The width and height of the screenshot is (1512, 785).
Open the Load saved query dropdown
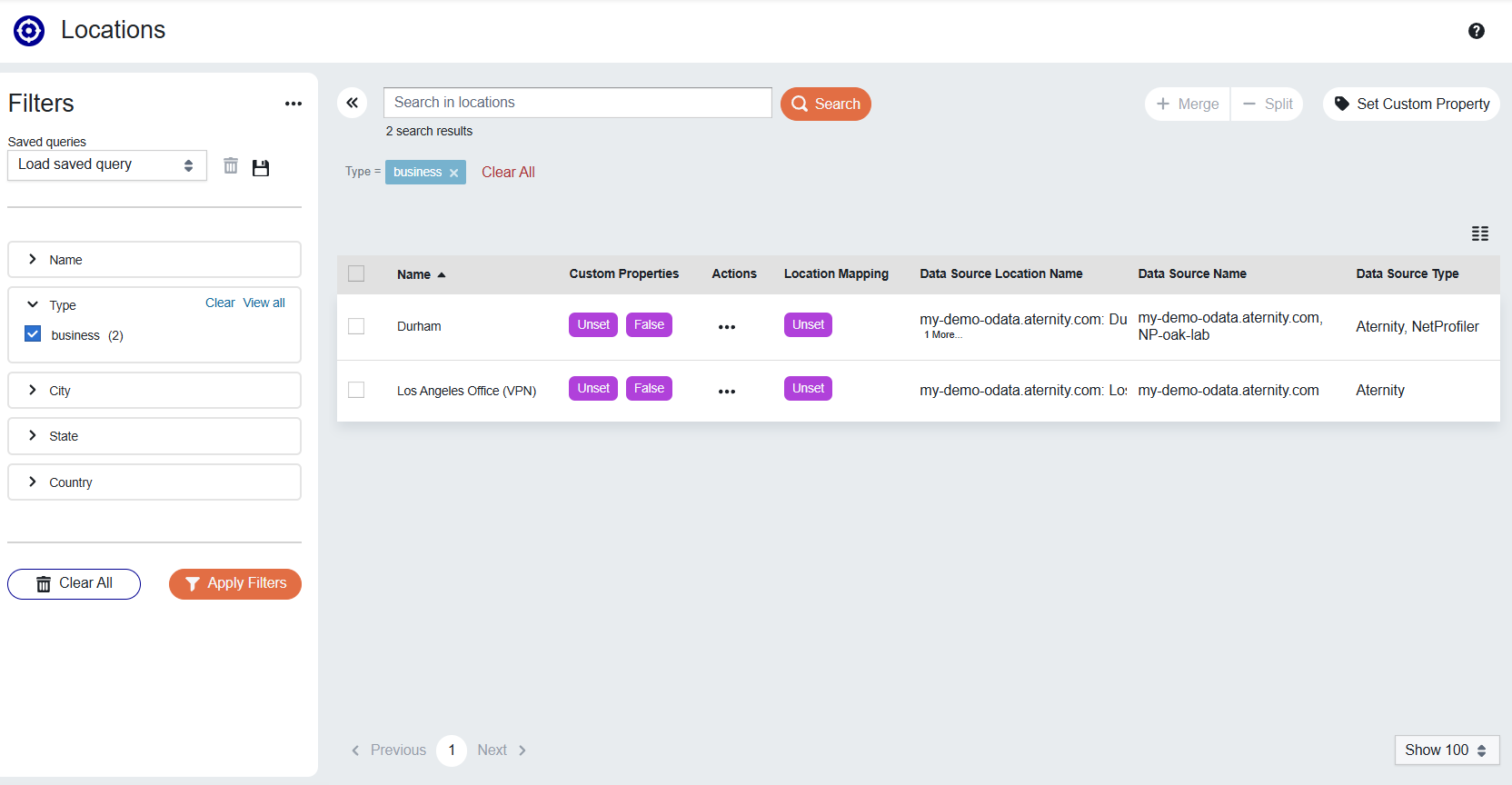(106, 165)
